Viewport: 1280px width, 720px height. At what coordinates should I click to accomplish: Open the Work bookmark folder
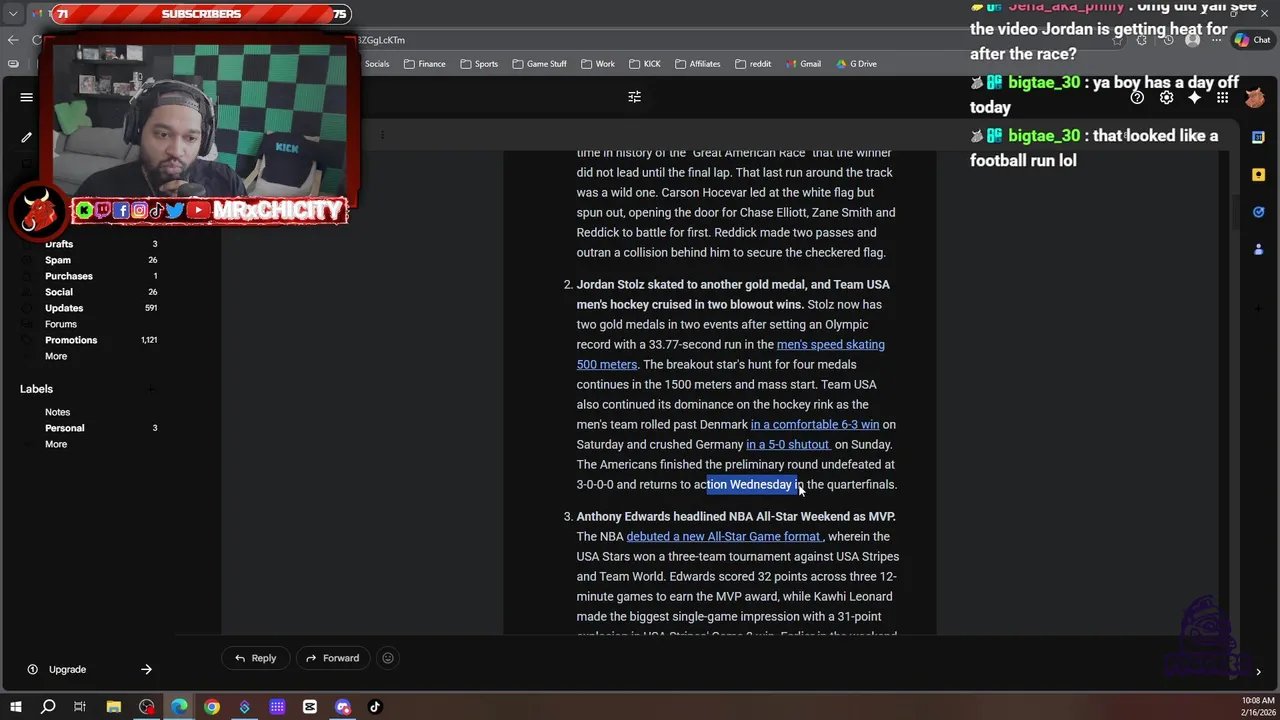click(598, 64)
